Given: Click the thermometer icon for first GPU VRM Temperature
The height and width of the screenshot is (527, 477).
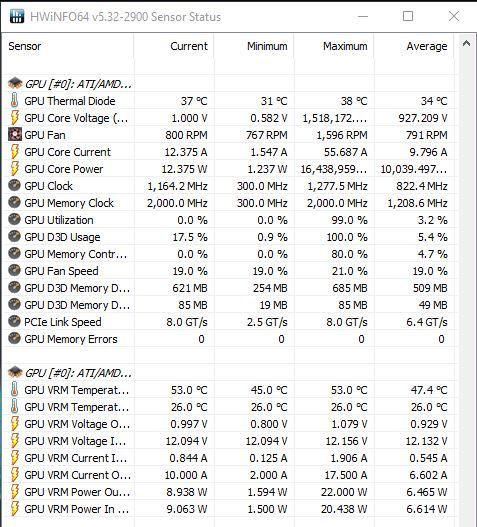Looking at the screenshot, I should (x=14, y=390).
